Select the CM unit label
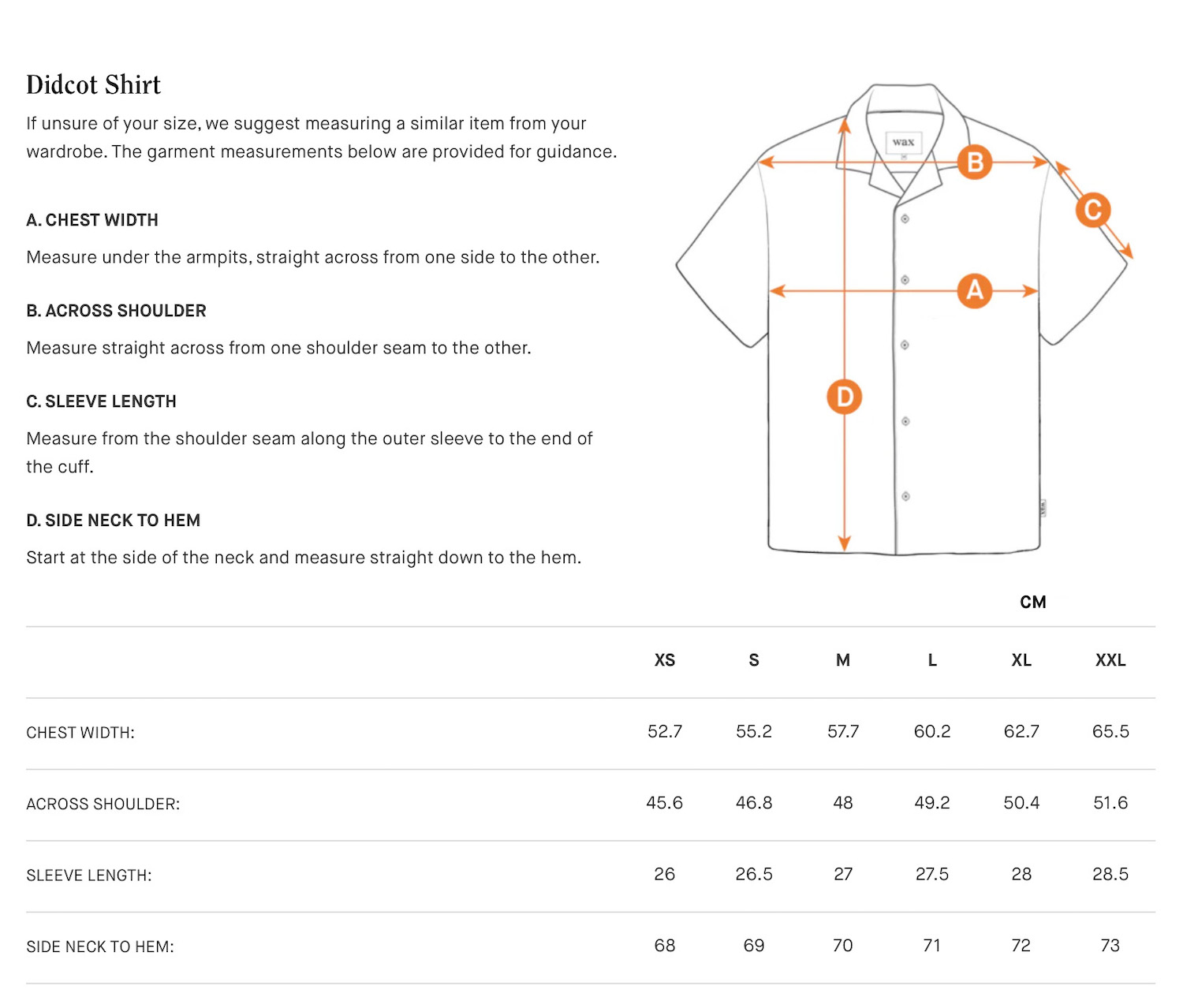Screen dimensions: 1183x1008 tap(1032, 603)
